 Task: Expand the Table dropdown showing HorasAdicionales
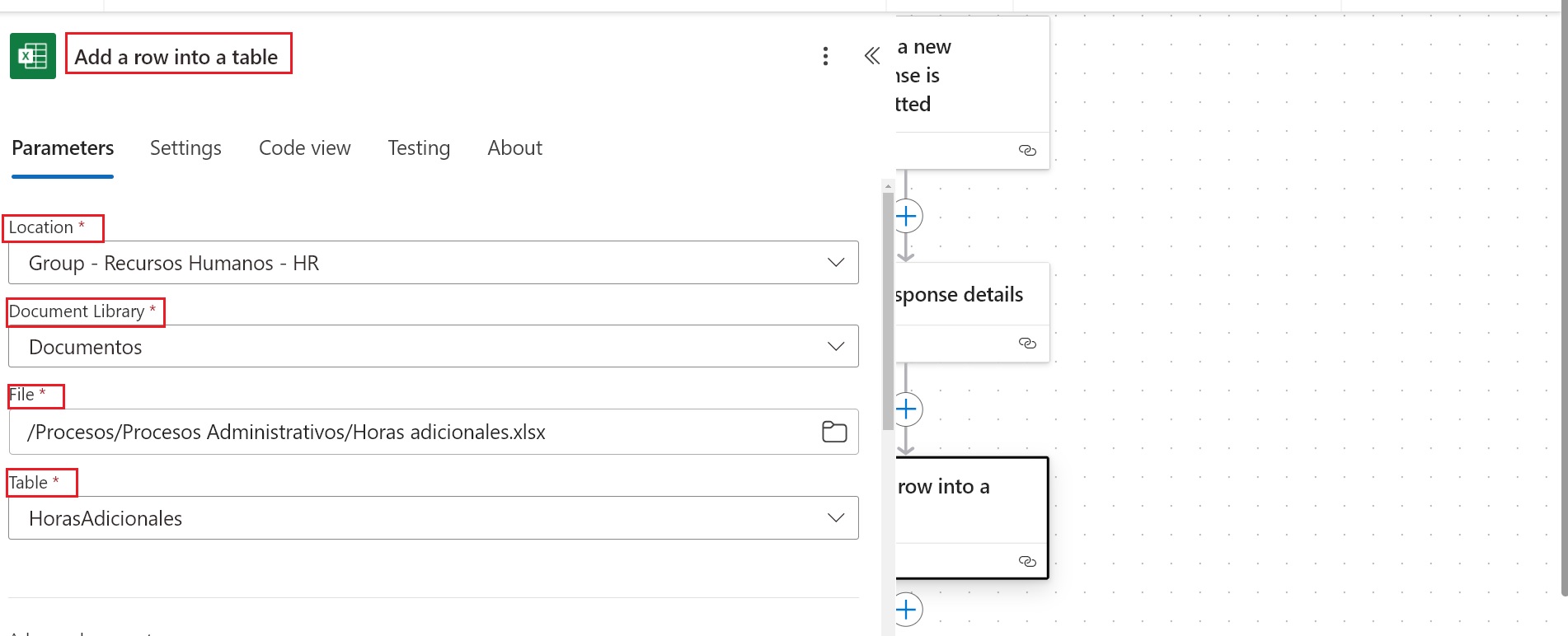coord(835,518)
